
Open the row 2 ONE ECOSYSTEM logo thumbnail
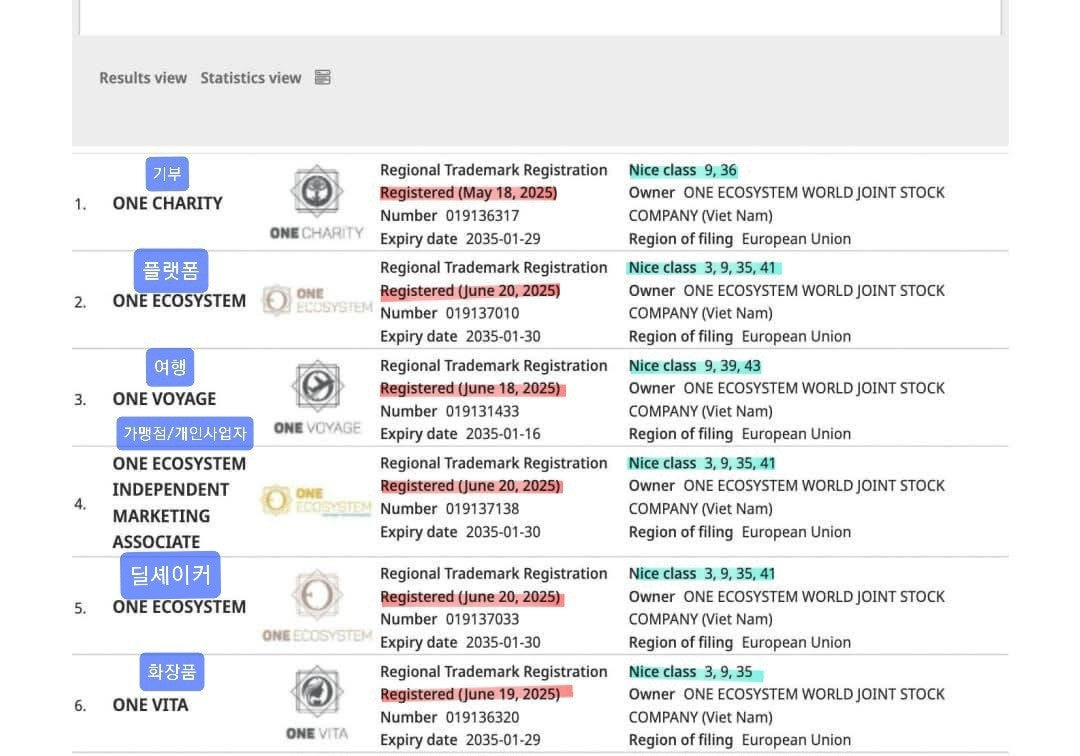(x=317, y=300)
